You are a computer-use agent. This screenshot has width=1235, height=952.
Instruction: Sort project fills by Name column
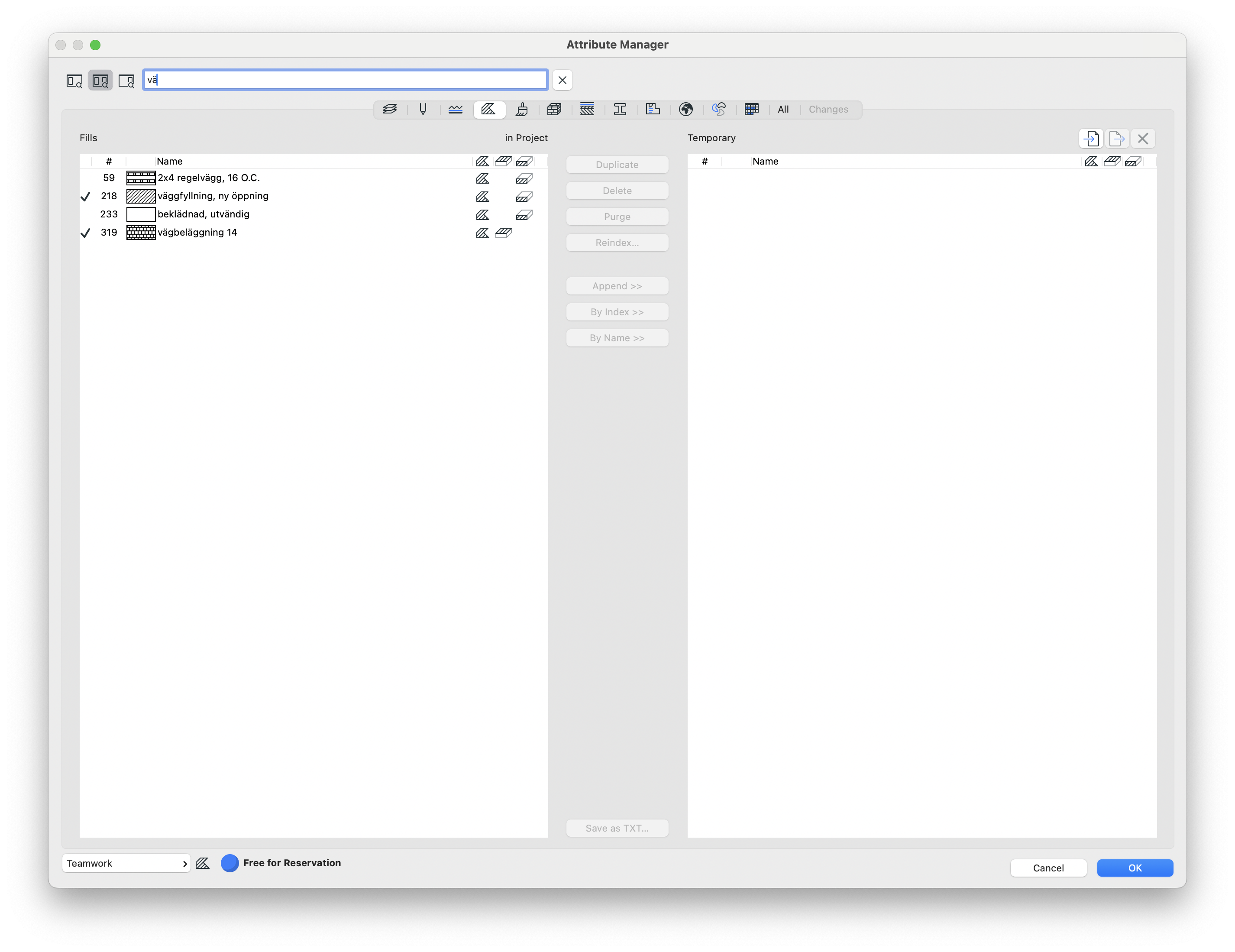170,161
